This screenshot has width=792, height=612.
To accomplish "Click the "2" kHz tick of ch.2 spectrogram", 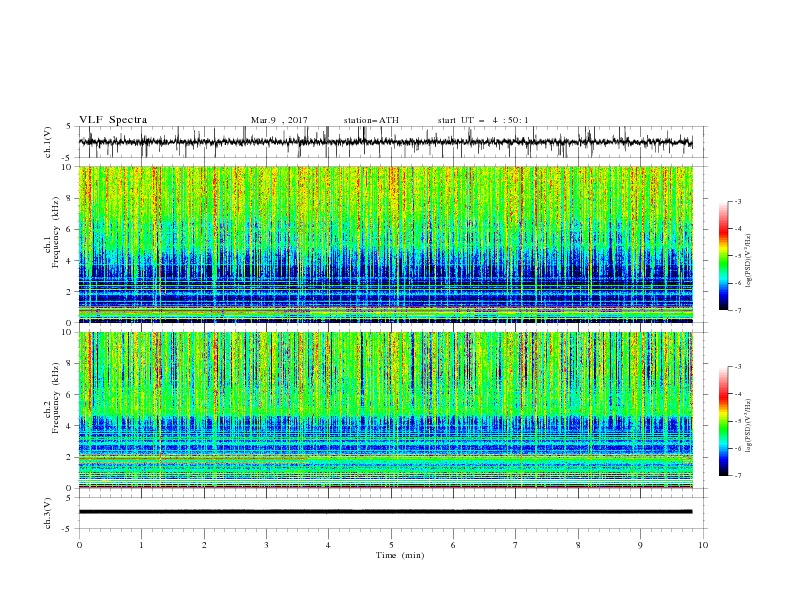I will [x=70, y=457].
